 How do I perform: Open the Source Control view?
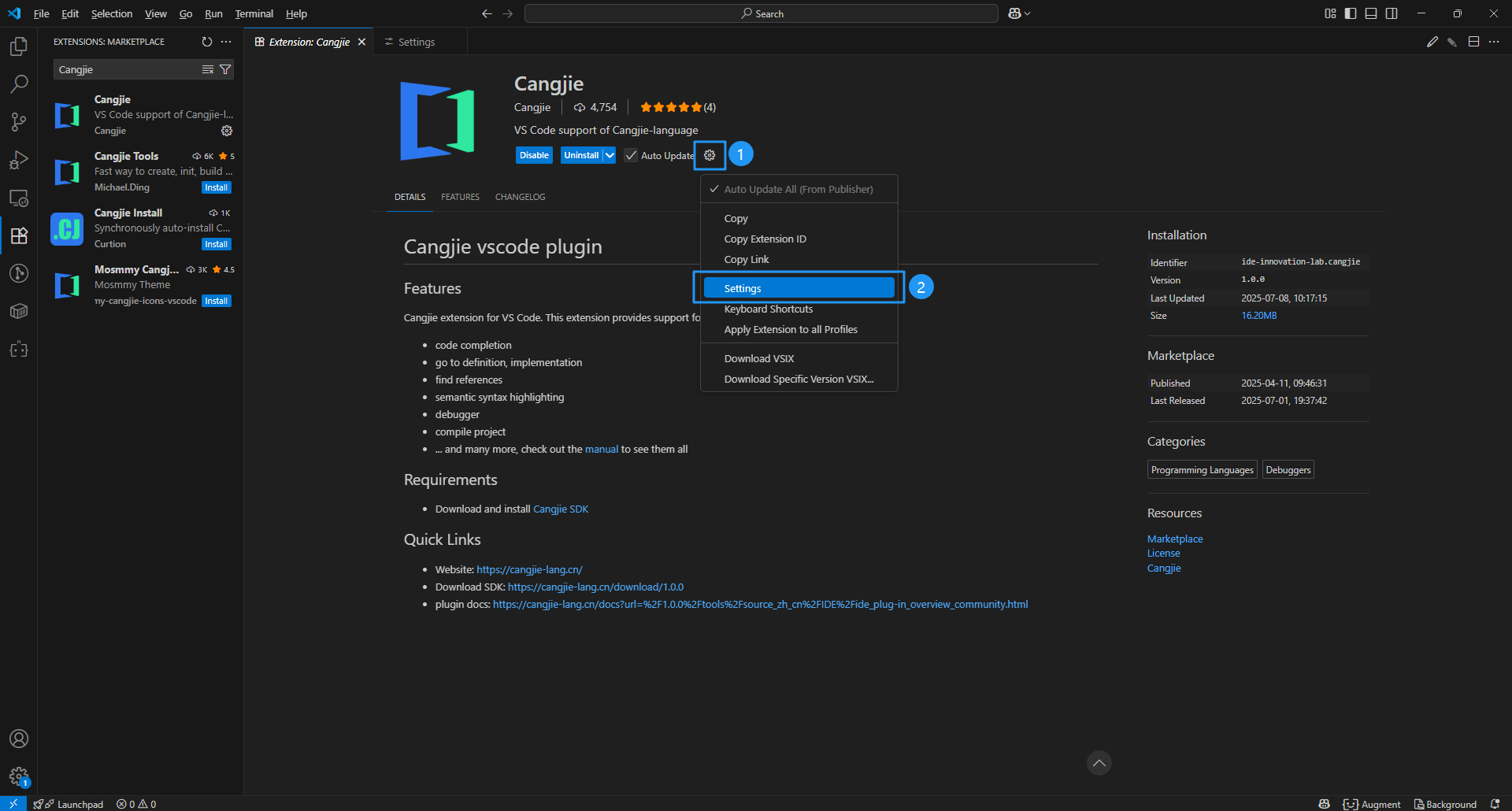(19, 121)
